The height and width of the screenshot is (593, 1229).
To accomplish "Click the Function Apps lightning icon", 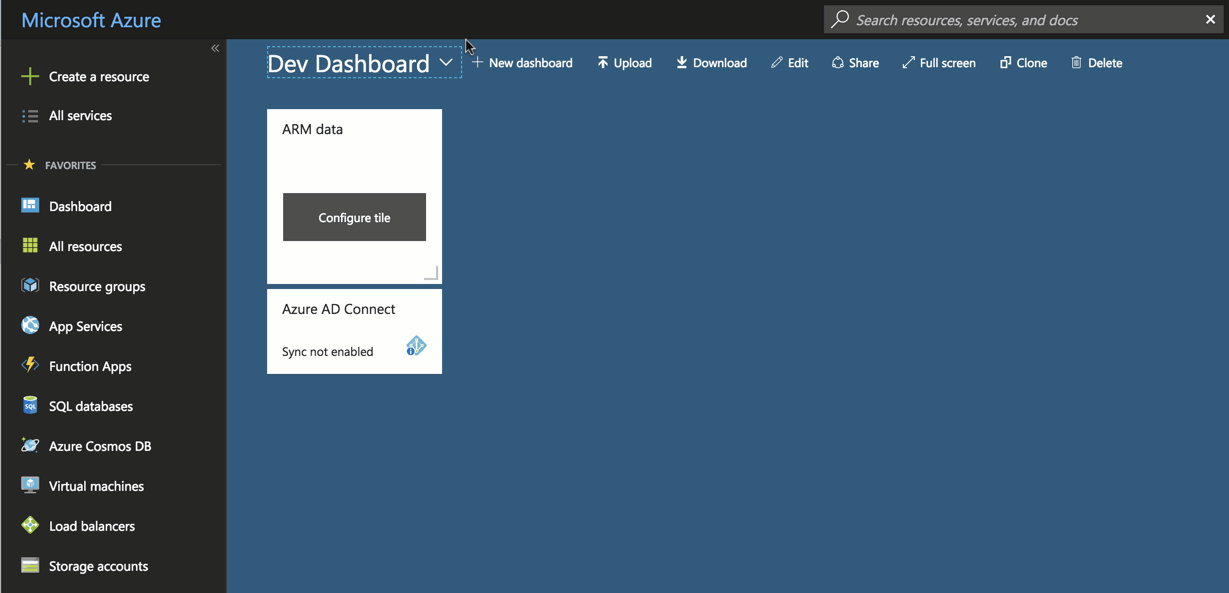I will [x=30, y=366].
